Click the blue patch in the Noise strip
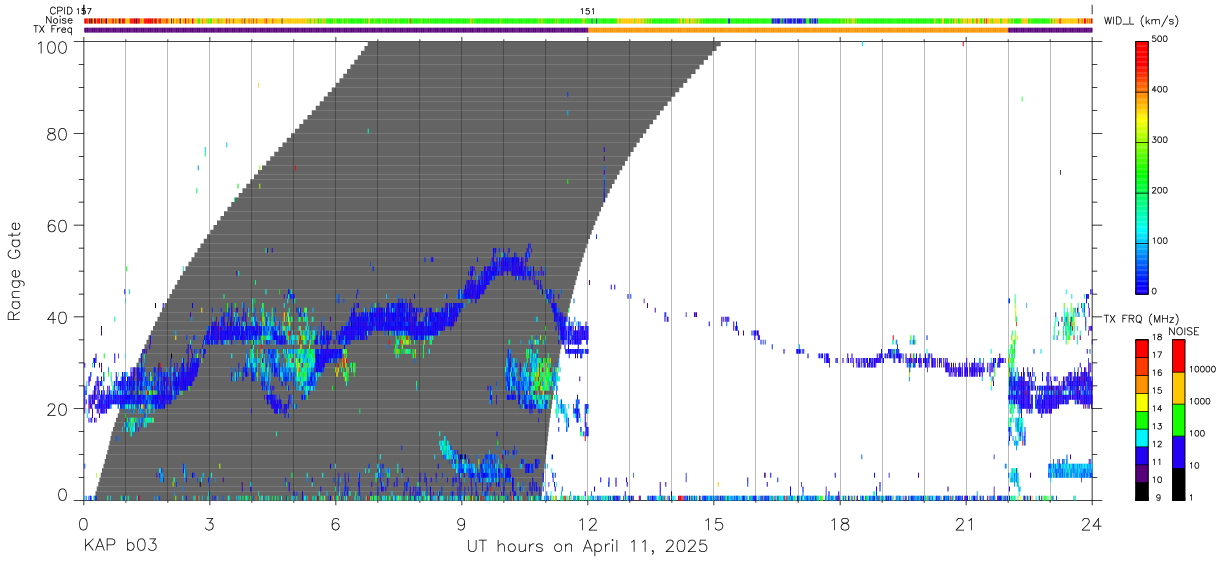The image size is (1228, 567). coord(795,20)
